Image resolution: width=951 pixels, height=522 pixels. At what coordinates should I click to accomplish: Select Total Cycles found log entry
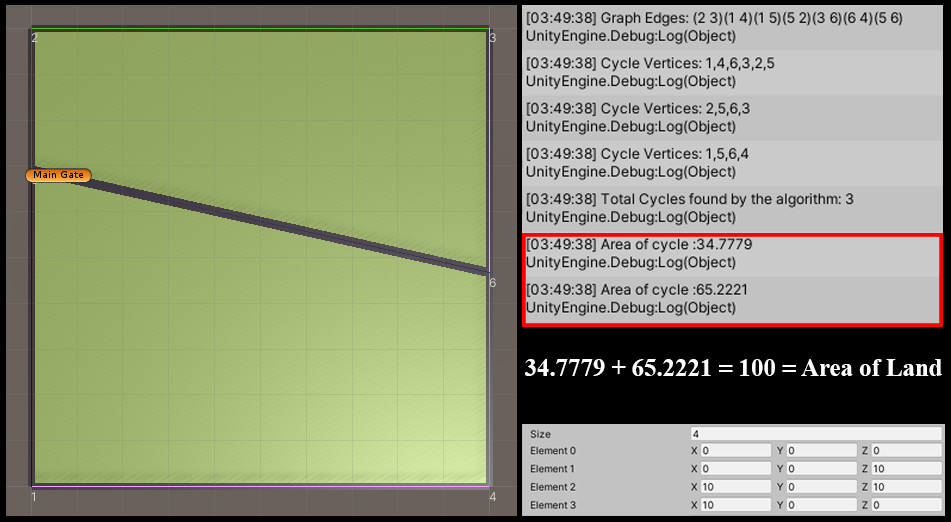point(731,208)
